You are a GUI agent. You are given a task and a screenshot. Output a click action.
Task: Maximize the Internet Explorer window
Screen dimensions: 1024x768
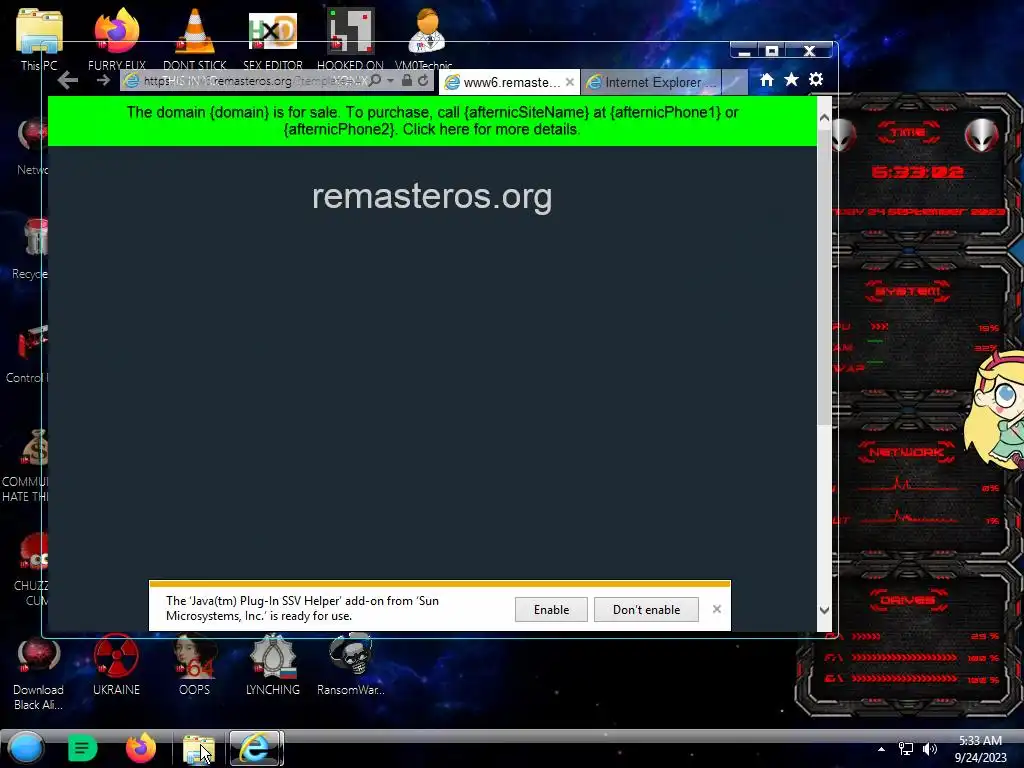click(772, 51)
